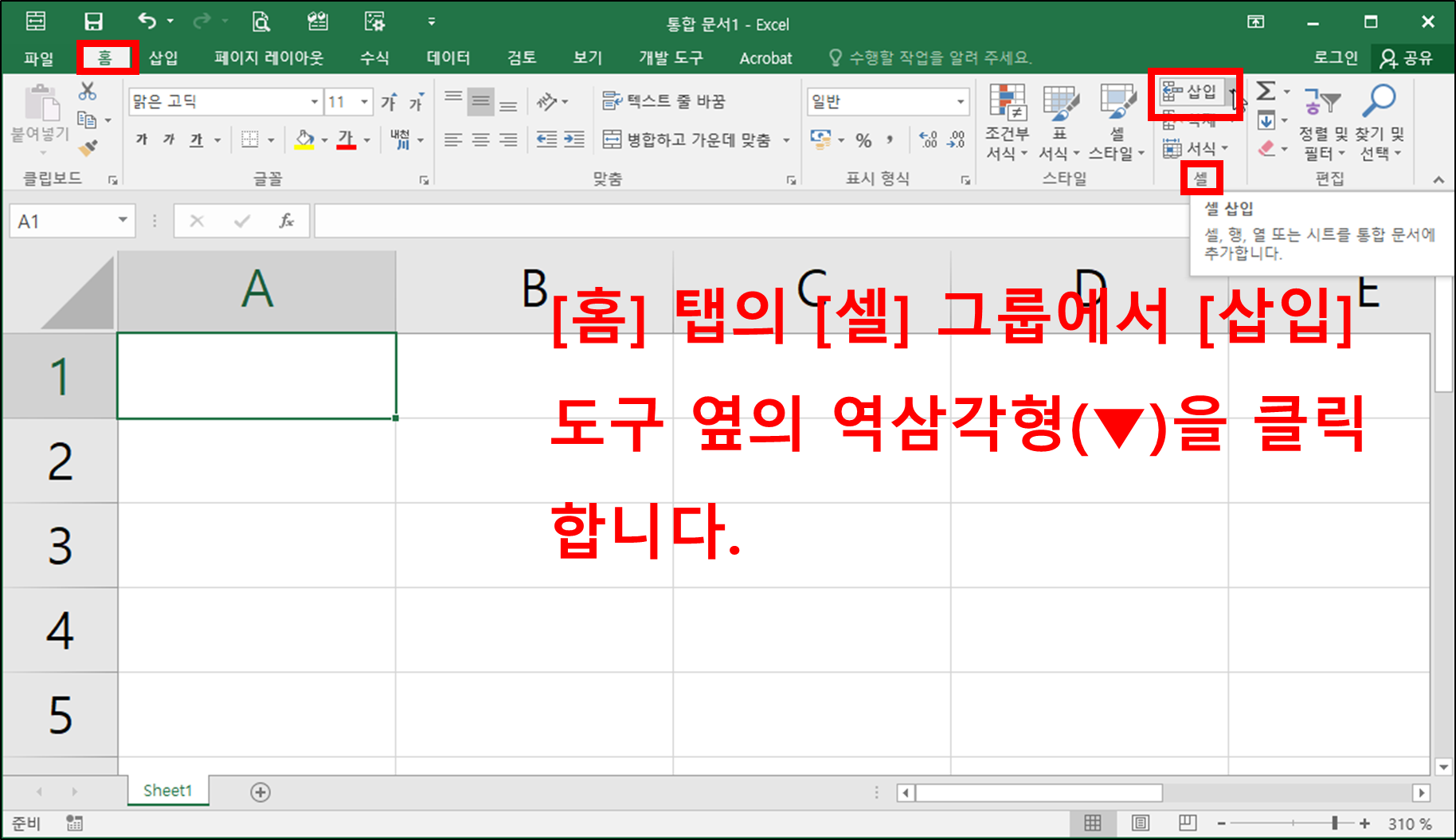Click the Share (공유) button
This screenshot has width=1456, height=840.
click(x=1407, y=57)
